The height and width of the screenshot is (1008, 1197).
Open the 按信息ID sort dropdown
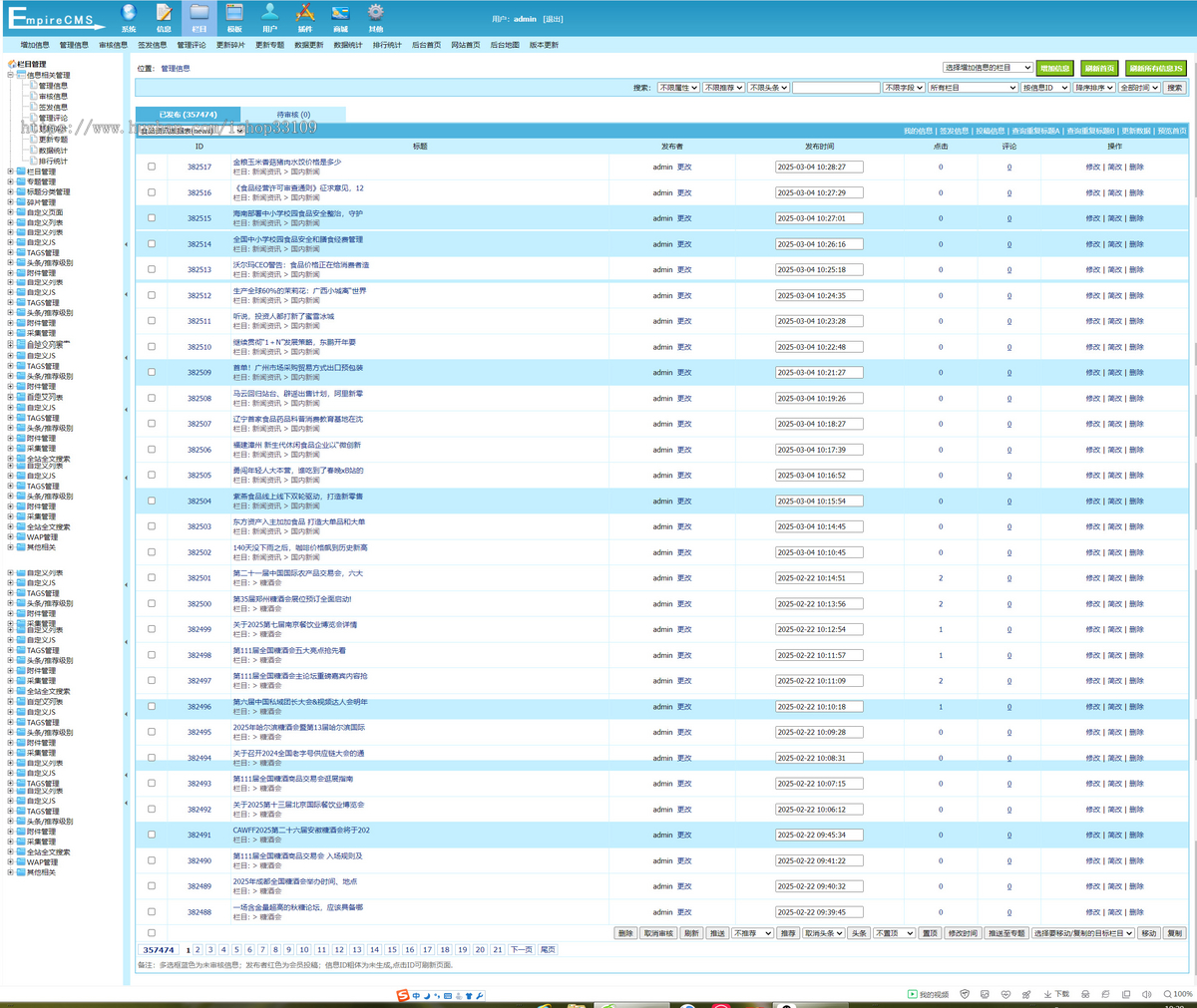[1045, 88]
